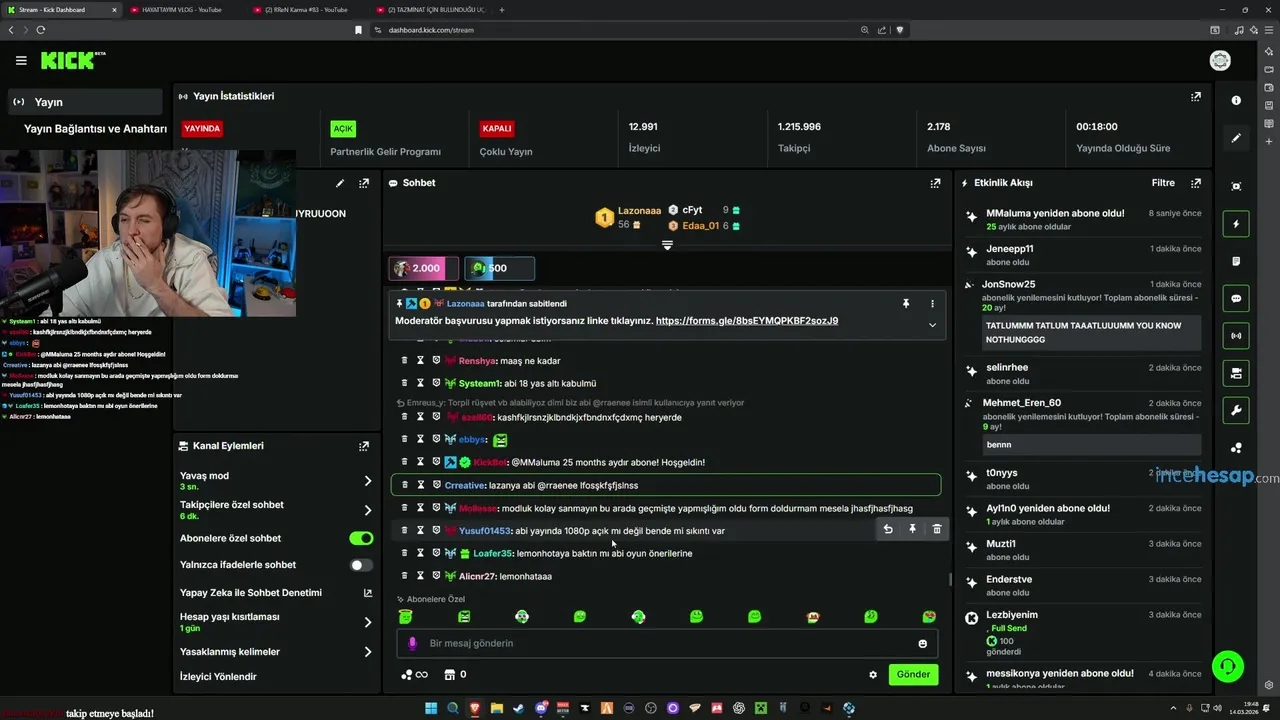Reply to Yusuf01453's message with reply arrow
The width and height of the screenshot is (1280, 720).
(x=887, y=529)
